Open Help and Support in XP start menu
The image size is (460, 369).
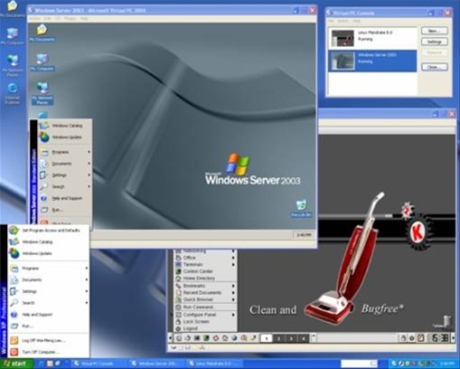tap(48, 314)
